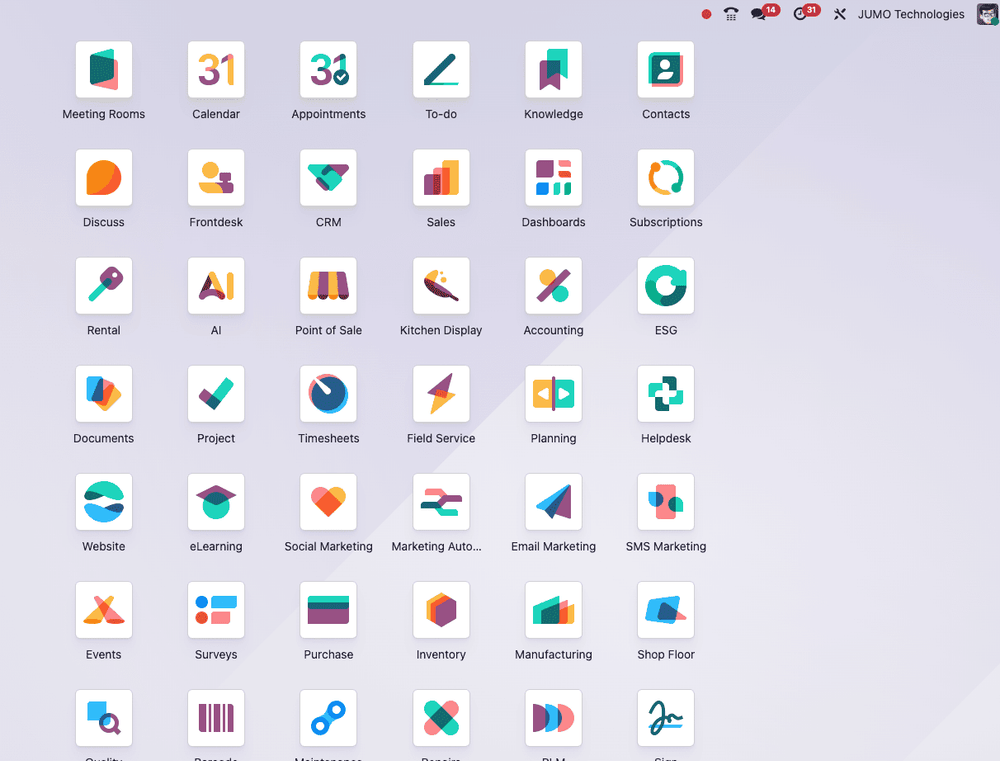Open the Kitchen Display app
This screenshot has width=1000, height=761.
tap(441, 286)
